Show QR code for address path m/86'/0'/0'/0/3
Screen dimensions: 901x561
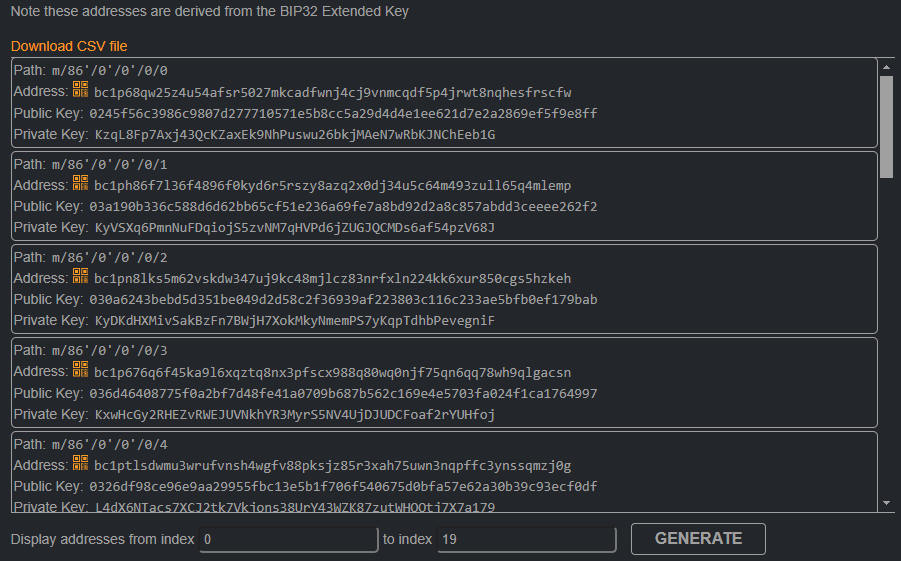(x=80, y=369)
